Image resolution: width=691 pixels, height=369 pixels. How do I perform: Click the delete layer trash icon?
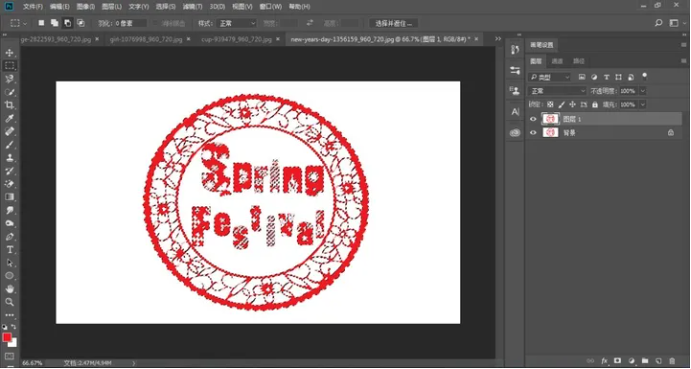click(672, 361)
